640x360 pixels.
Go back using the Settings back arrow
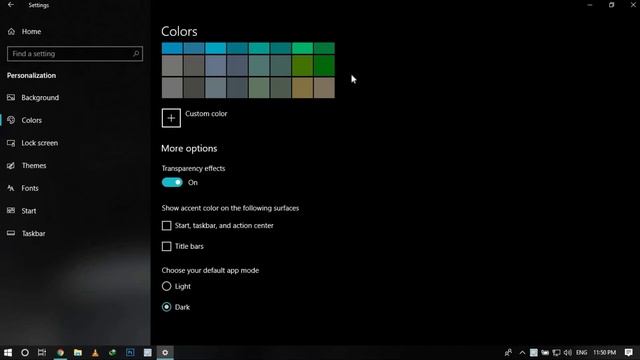(x=11, y=5)
